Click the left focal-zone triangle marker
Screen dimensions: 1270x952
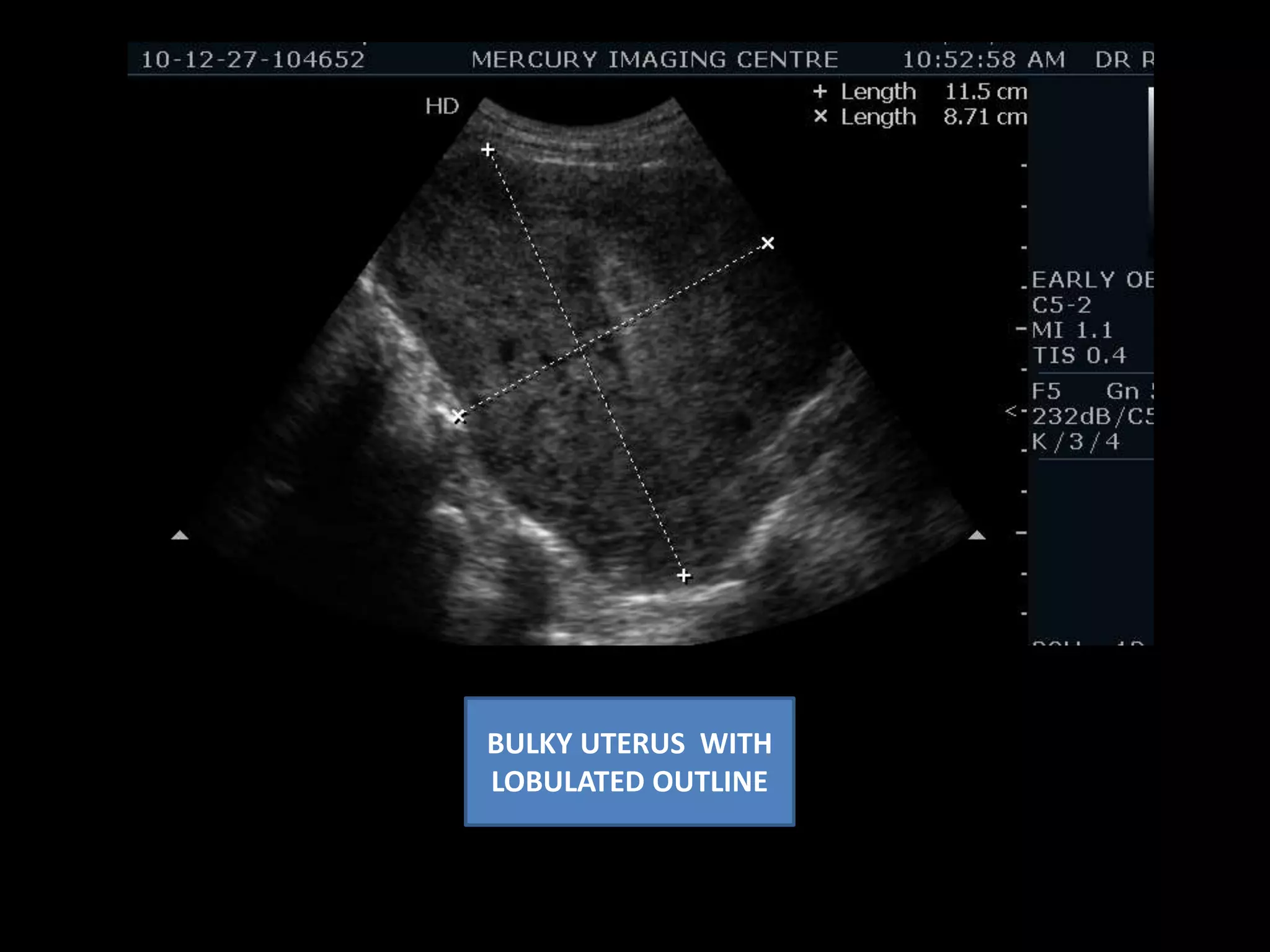180,535
